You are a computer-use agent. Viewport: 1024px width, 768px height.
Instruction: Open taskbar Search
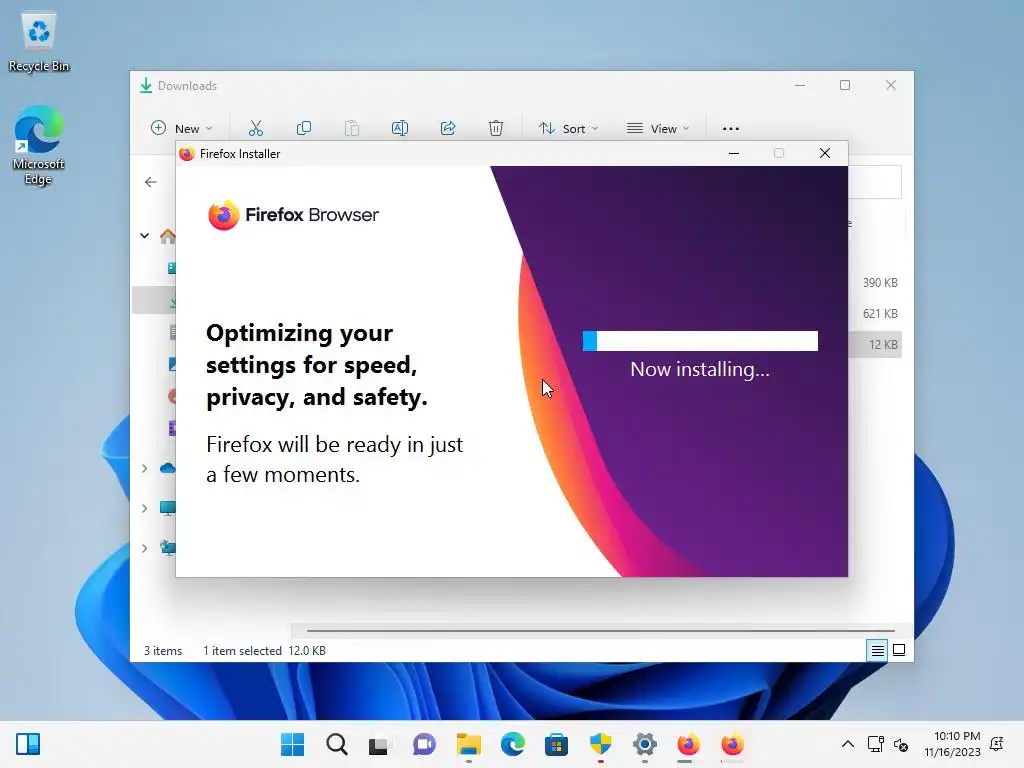337,744
